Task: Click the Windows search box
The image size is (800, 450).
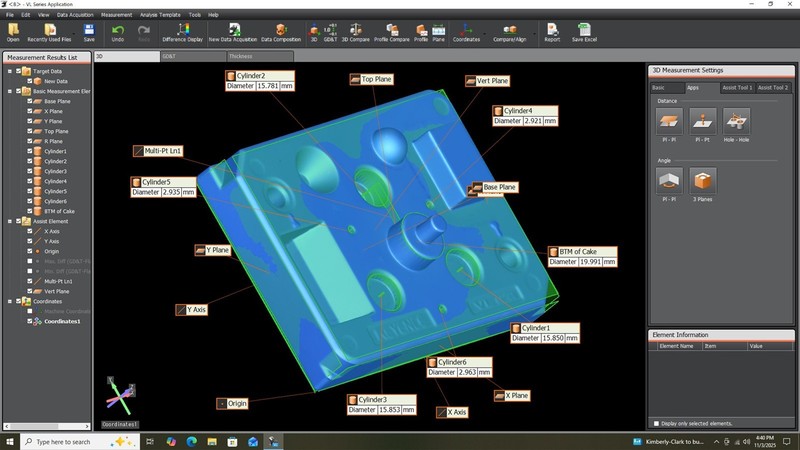Action: point(80,441)
